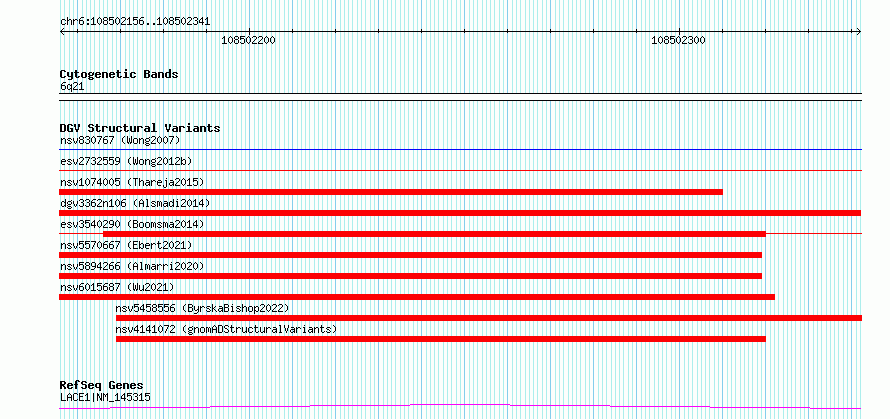The height and width of the screenshot is (419, 890).
Task: Select the red bar under dgv3362n106 (Alsmadi2014)
Action: click(460, 213)
